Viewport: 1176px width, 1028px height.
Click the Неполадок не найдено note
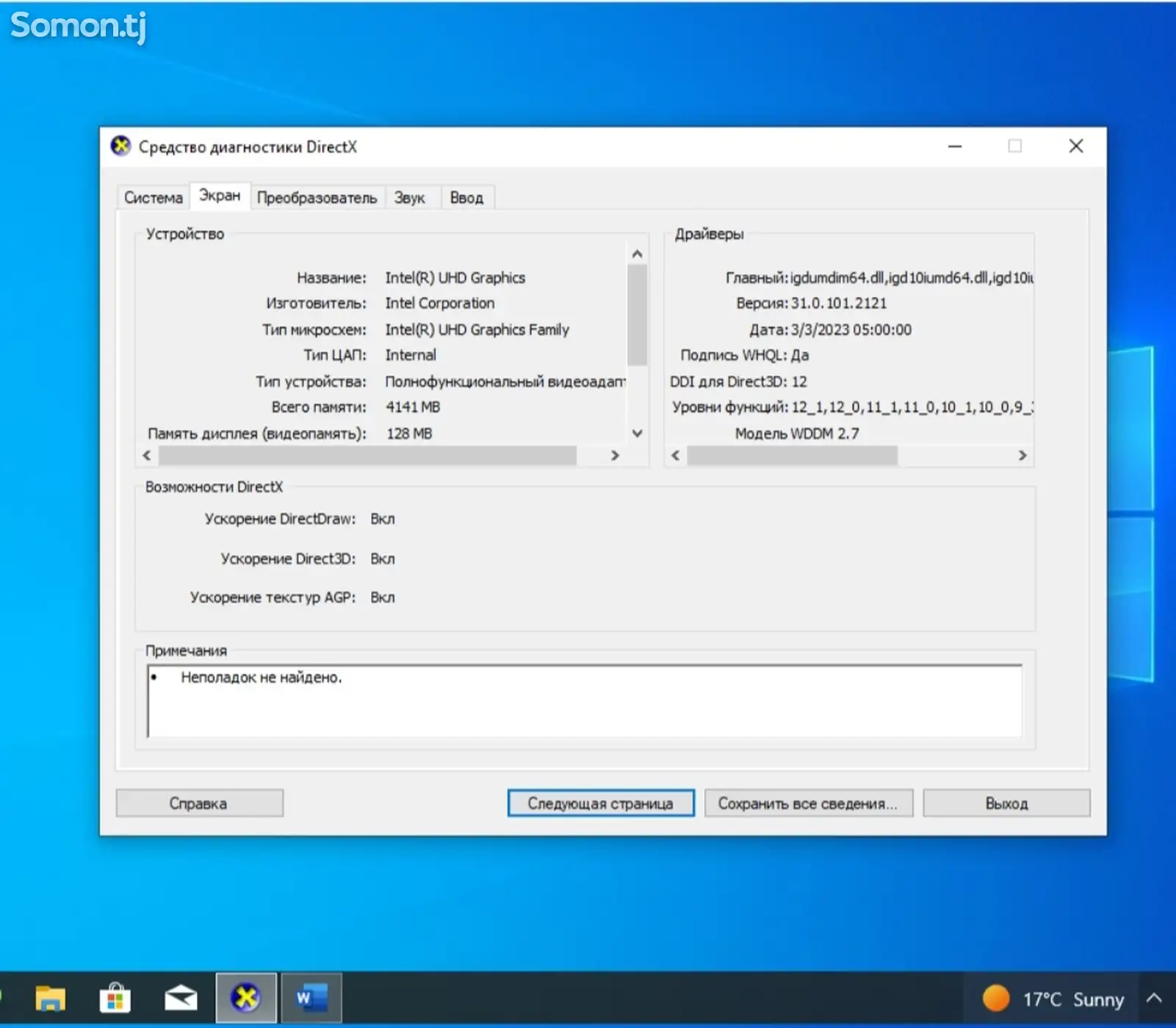click(x=261, y=677)
